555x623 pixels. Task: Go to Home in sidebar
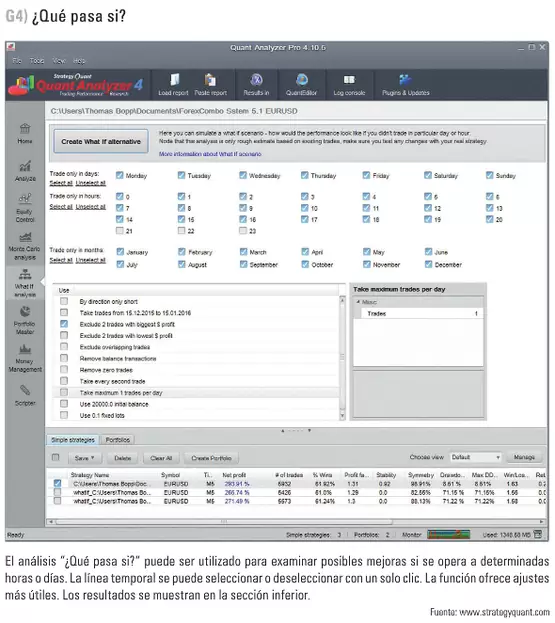pyautogui.click(x=25, y=134)
